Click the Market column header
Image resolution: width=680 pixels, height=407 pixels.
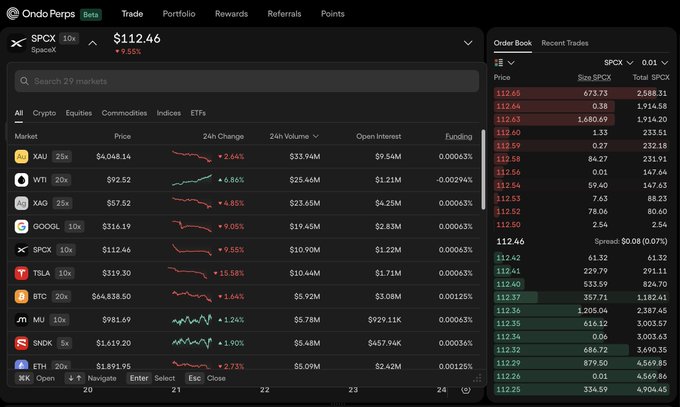(x=26, y=136)
